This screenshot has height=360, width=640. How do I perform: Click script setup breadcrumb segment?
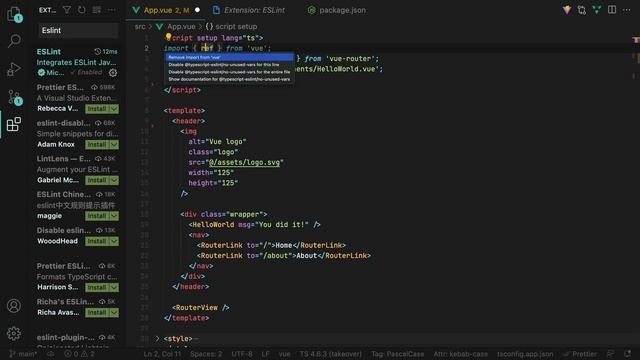point(231,27)
